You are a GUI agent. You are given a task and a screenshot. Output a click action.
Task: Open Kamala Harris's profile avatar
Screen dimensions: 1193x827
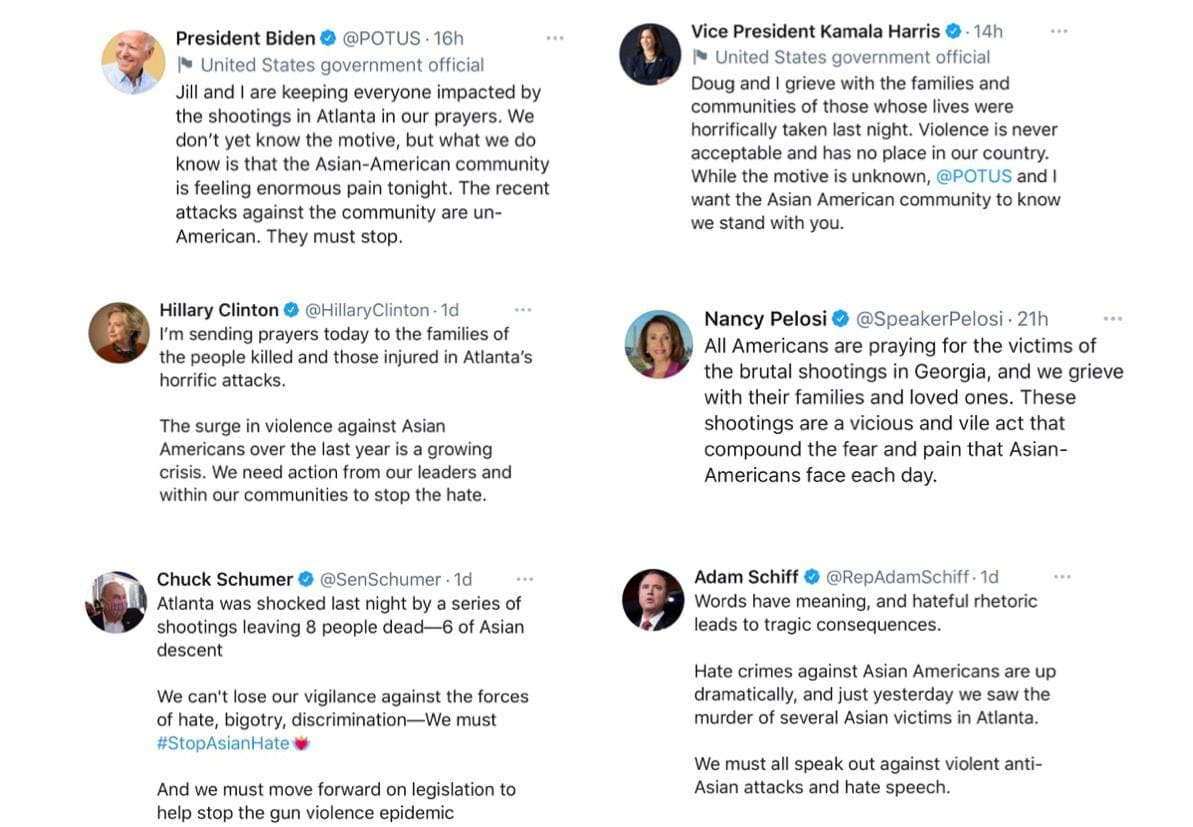coord(650,54)
